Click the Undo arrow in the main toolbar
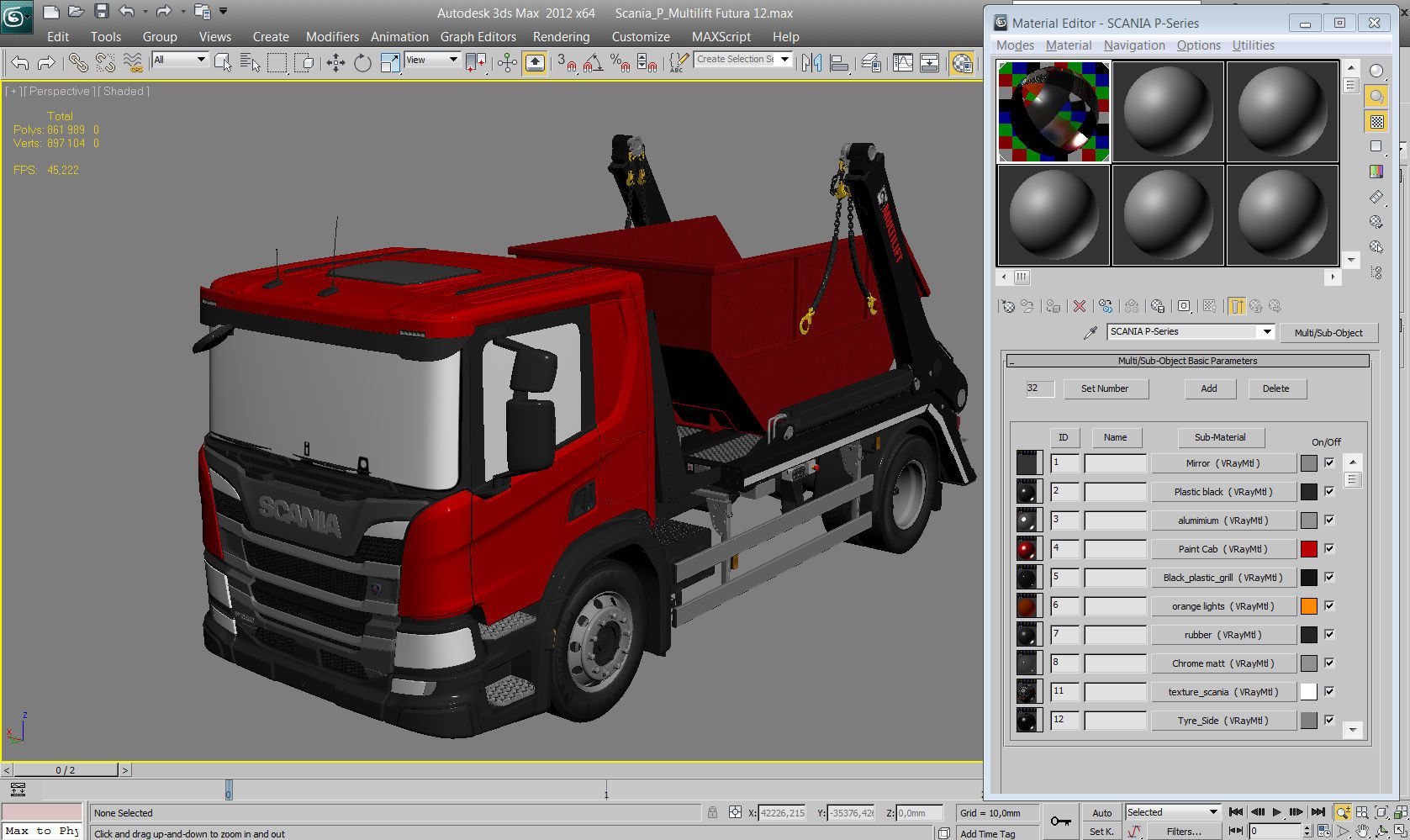Viewport: 1410px width, 840px height. 20,62
